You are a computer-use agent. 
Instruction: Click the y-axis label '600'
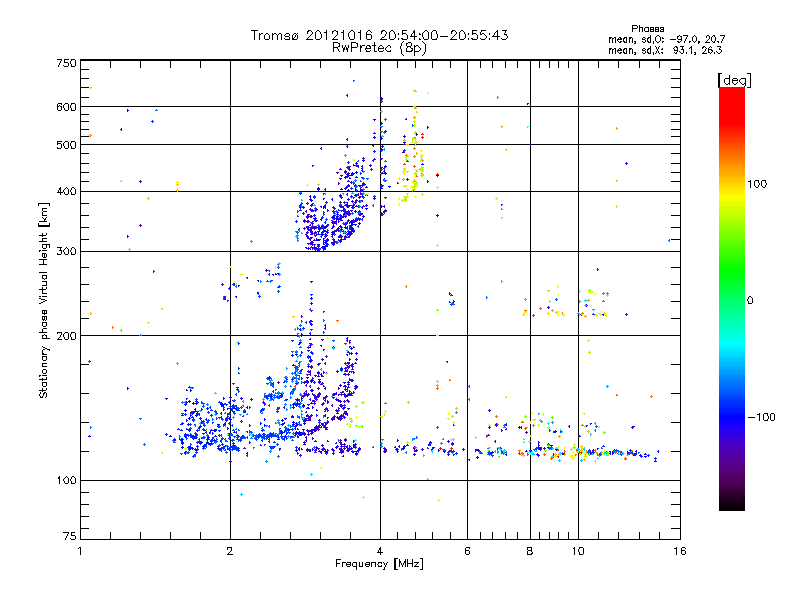66,107
